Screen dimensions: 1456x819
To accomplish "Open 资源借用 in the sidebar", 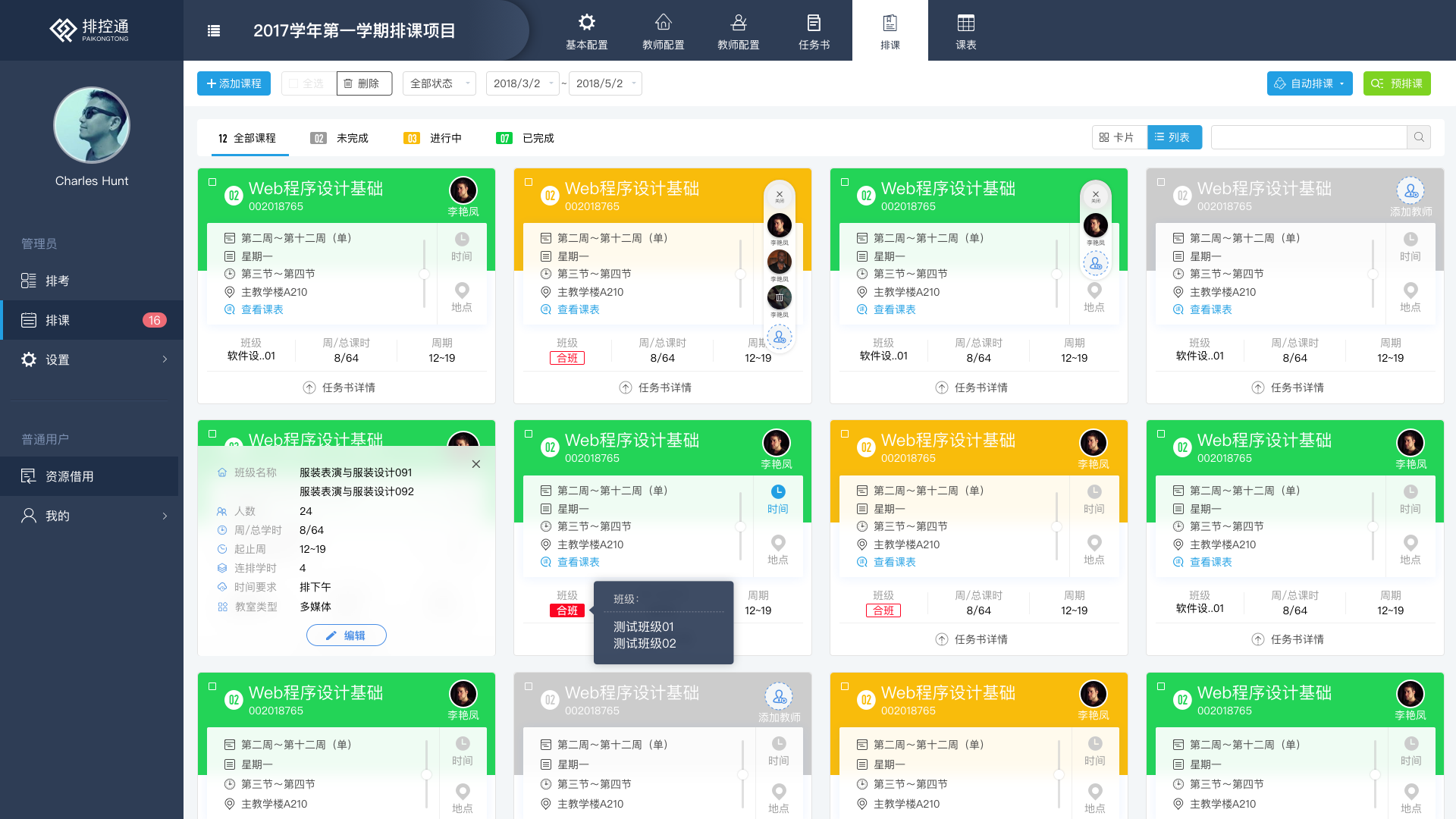I will point(89,476).
